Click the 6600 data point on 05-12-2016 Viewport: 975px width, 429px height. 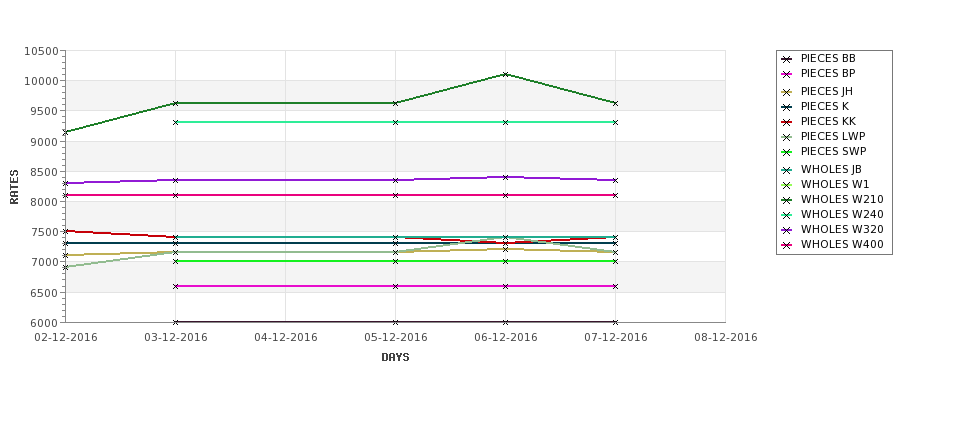[x=395, y=286]
